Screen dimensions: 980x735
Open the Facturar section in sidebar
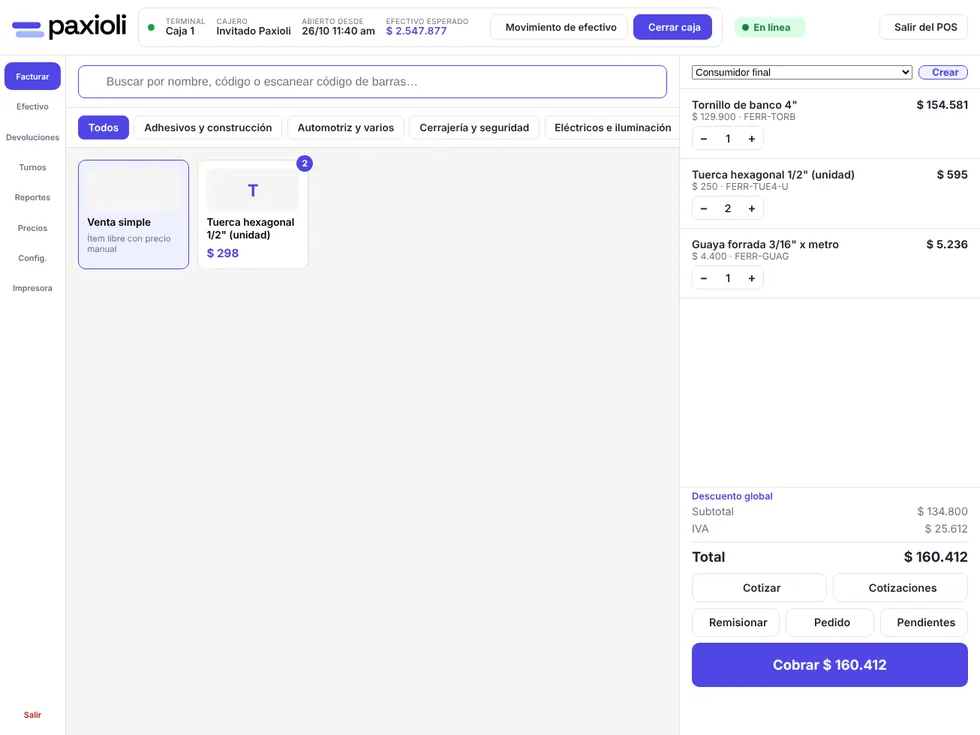32,76
